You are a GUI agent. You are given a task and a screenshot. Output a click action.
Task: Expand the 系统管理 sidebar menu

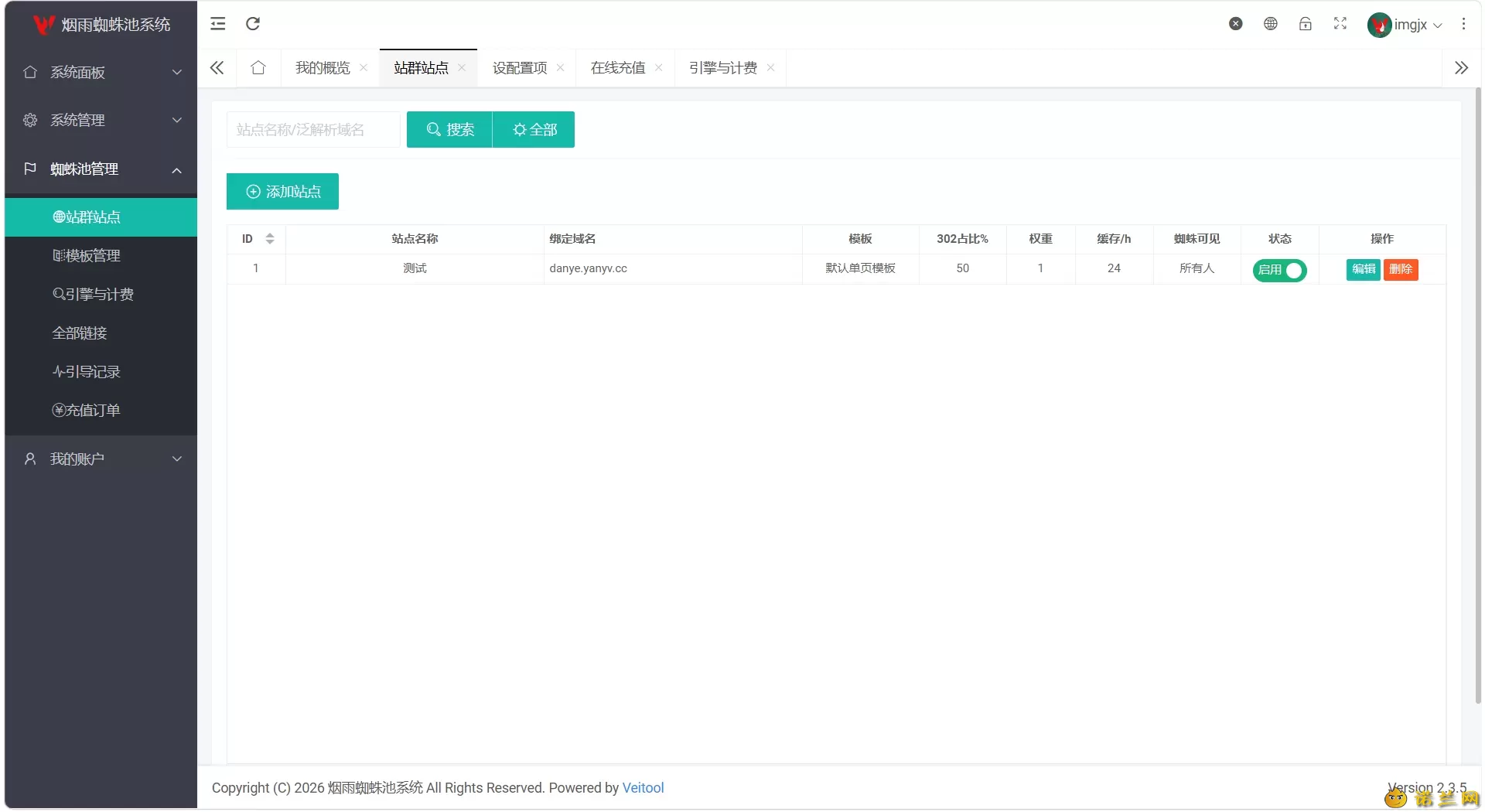[101, 120]
